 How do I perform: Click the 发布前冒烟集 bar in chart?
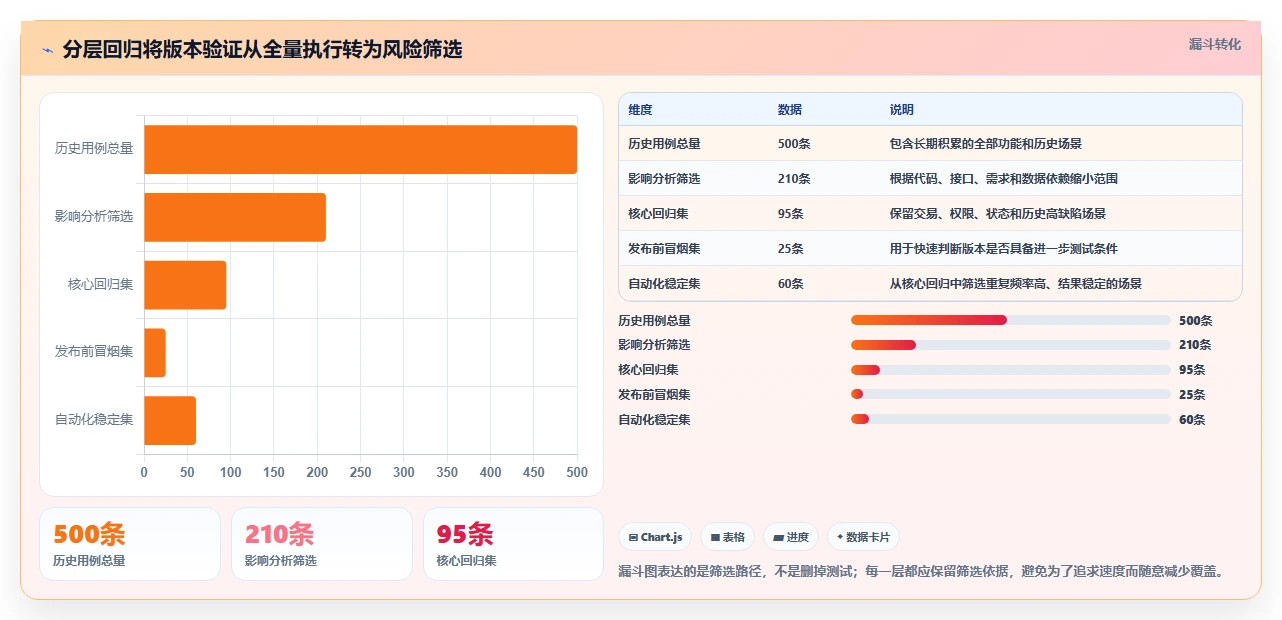click(155, 352)
